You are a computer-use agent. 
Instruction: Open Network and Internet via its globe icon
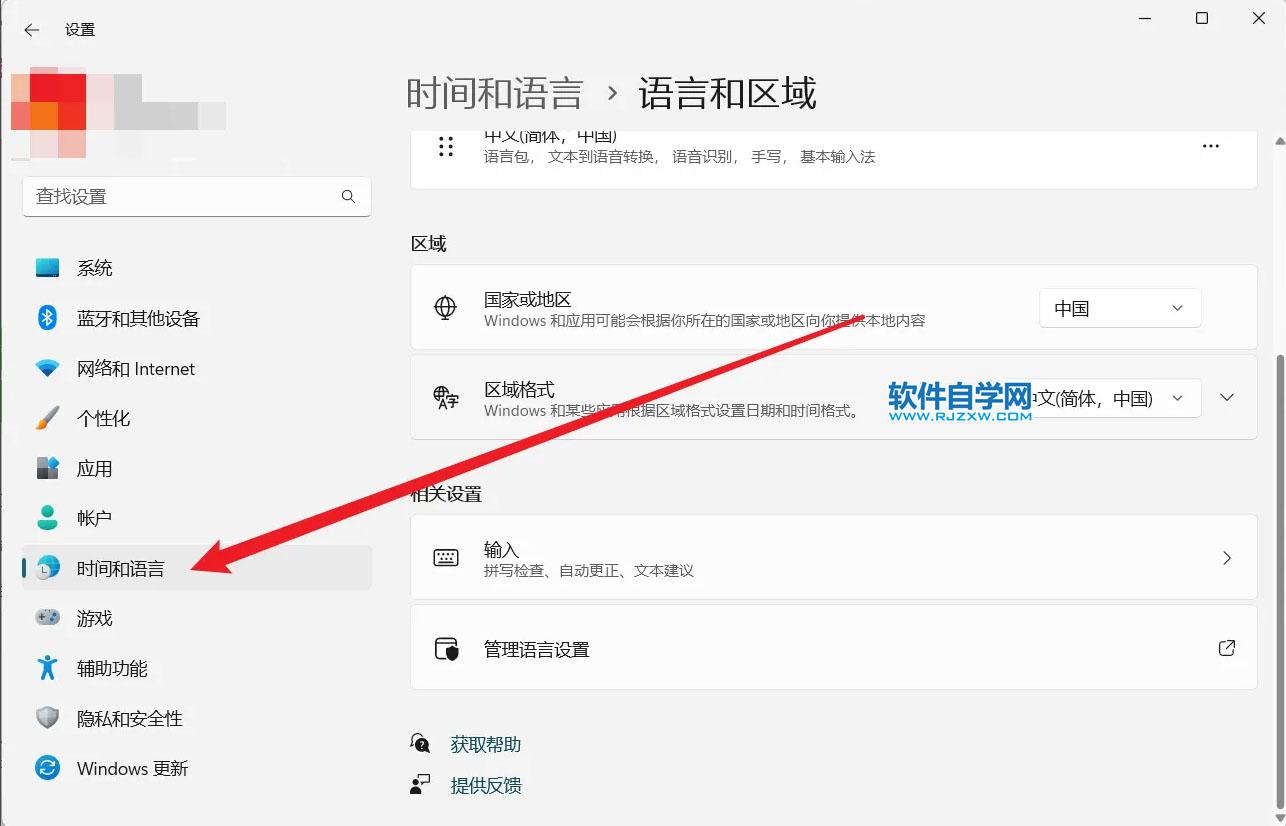47,368
